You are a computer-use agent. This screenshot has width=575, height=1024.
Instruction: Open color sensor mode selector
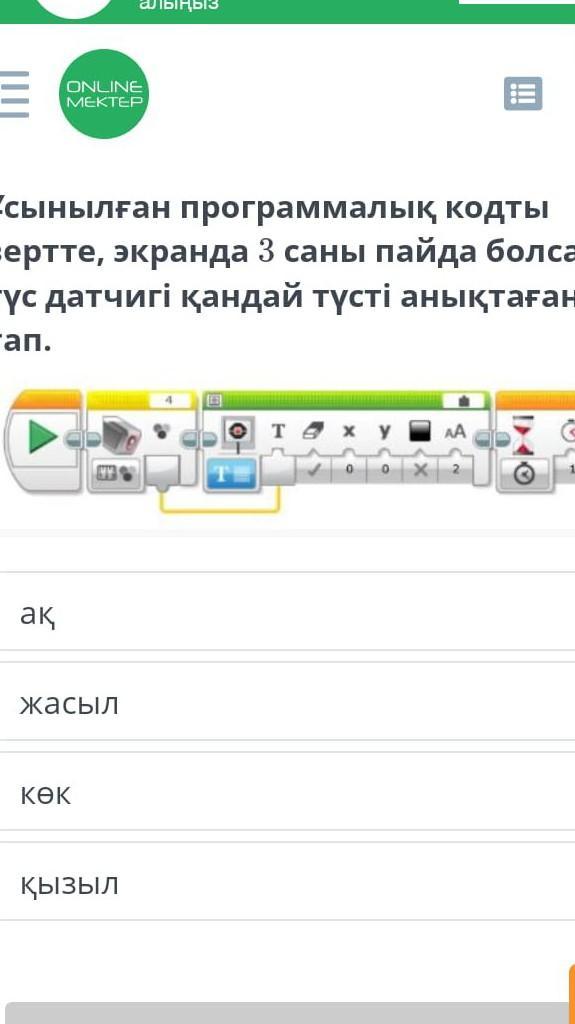pos(116,473)
